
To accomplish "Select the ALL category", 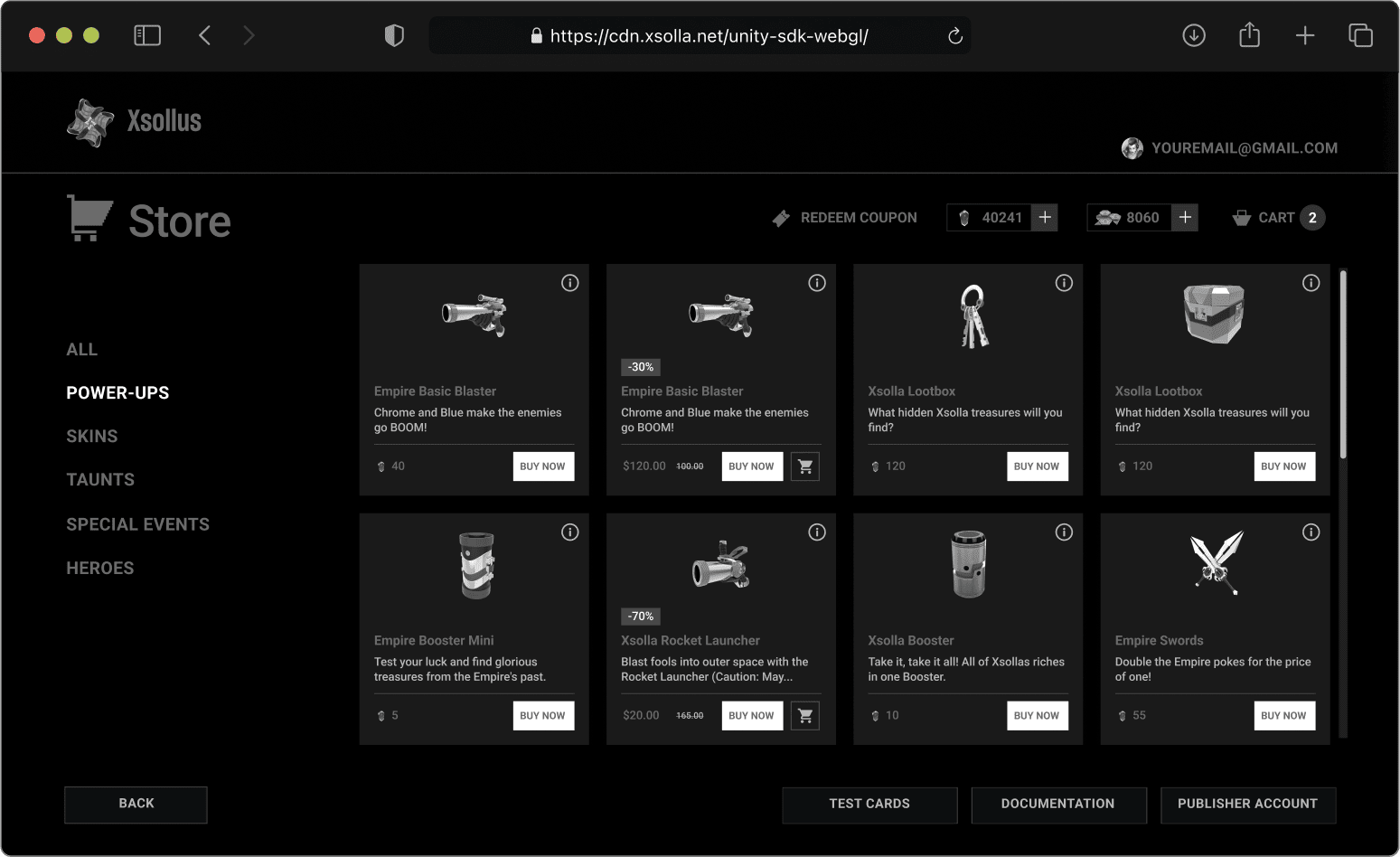I will pos(81,350).
